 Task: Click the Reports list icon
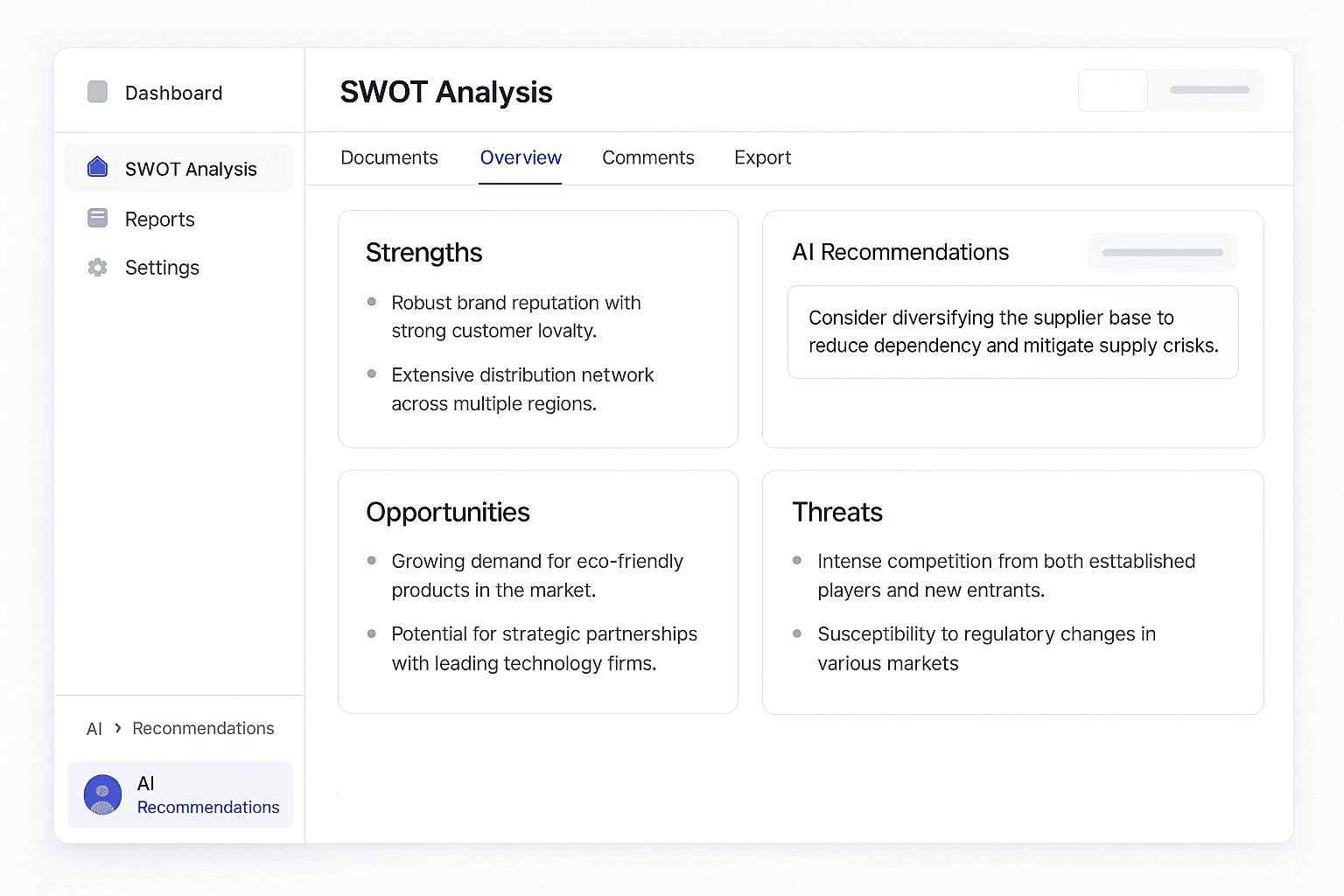point(98,218)
